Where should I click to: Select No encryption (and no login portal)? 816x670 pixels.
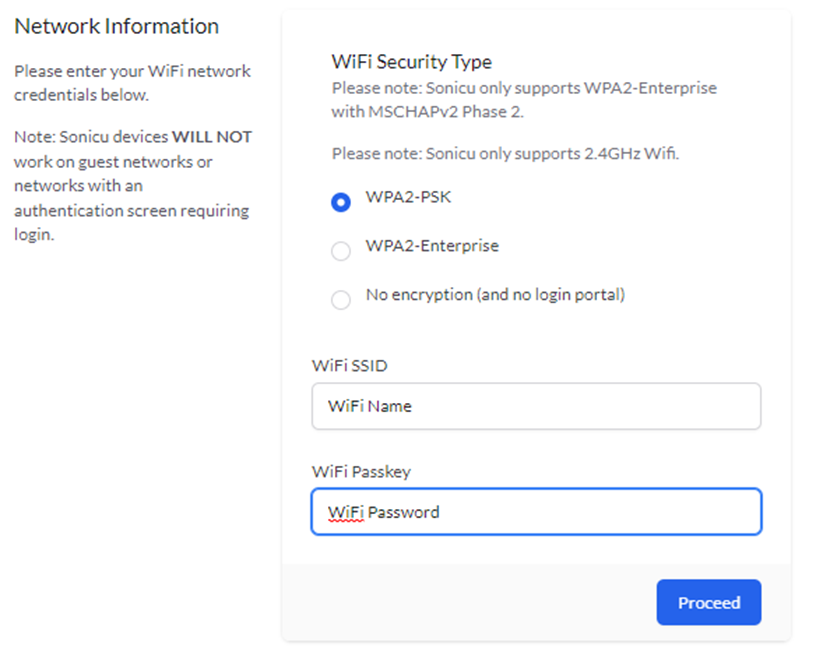(340, 299)
